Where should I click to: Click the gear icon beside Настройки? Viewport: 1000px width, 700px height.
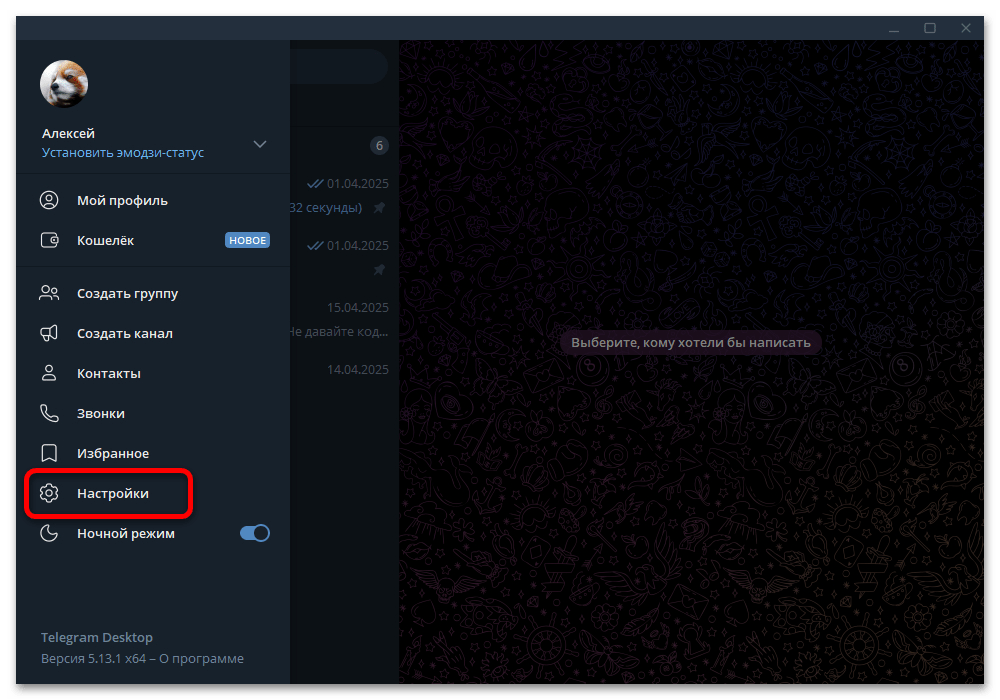[49, 493]
